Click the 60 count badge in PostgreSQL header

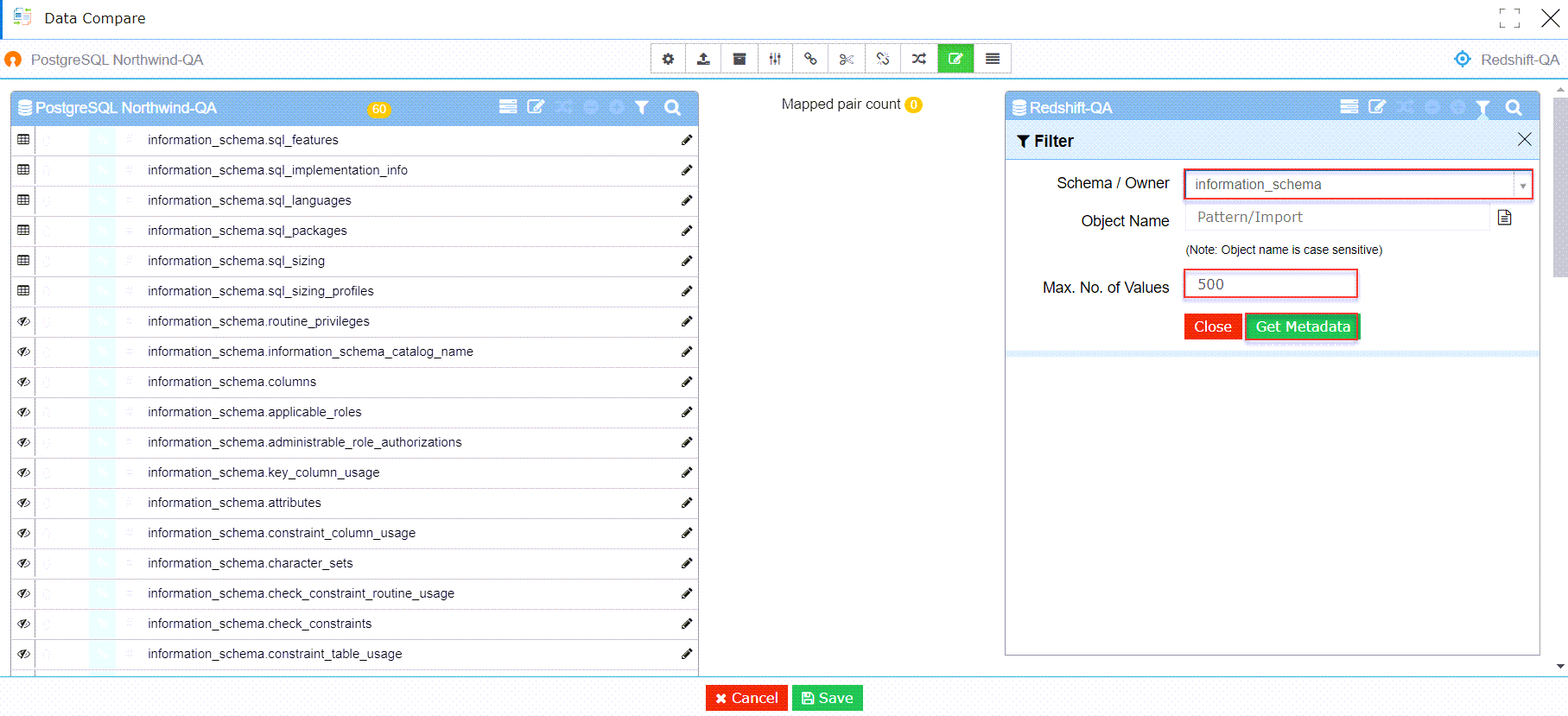pyautogui.click(x=379, y=109)
